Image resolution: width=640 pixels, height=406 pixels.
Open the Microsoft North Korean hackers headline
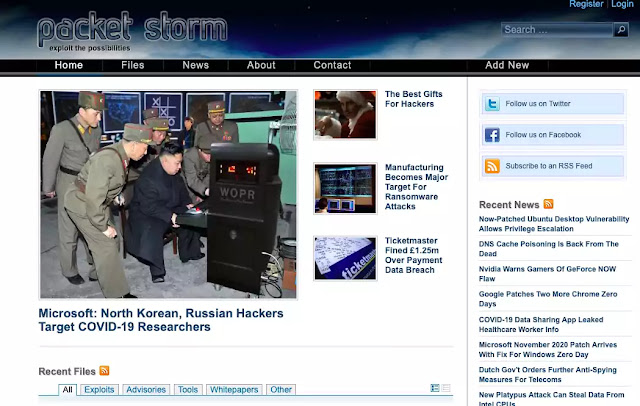click(161, 320)
